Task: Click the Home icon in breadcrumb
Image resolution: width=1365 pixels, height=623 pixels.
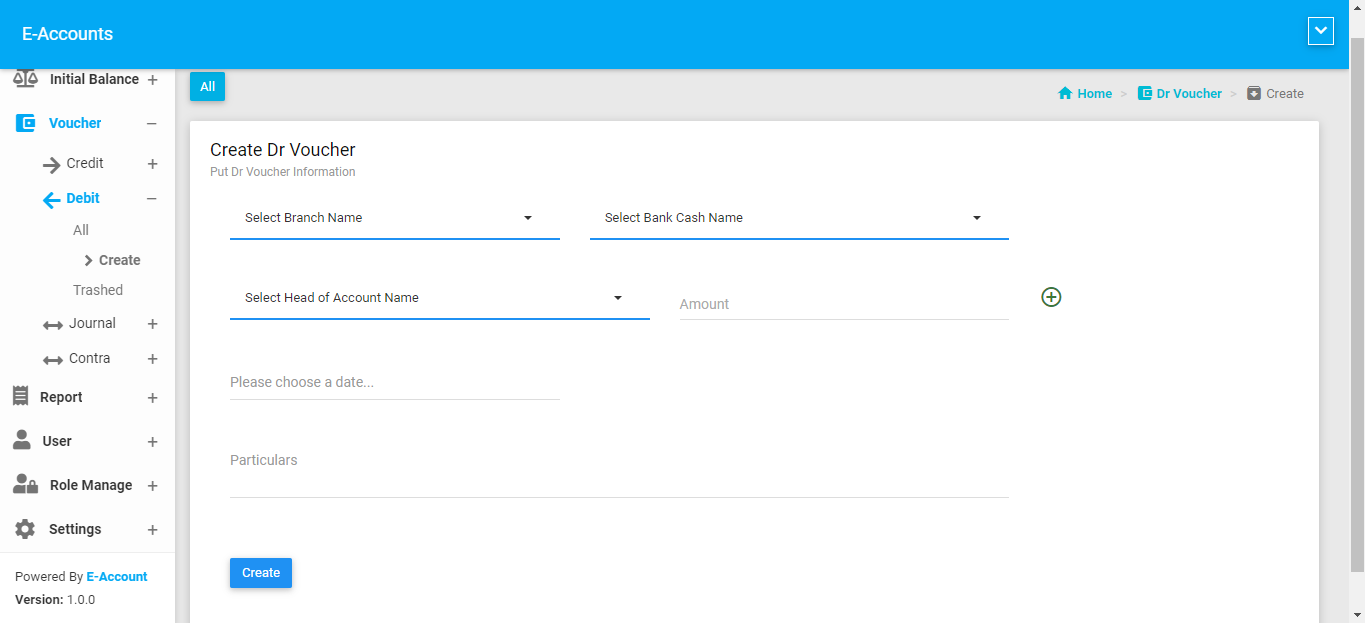Action: click(x=1065, y=94)
